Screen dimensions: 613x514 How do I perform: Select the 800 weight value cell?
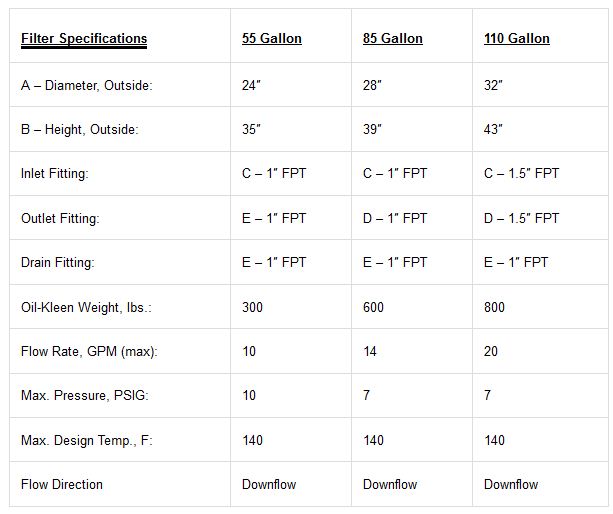click(495, 307)
